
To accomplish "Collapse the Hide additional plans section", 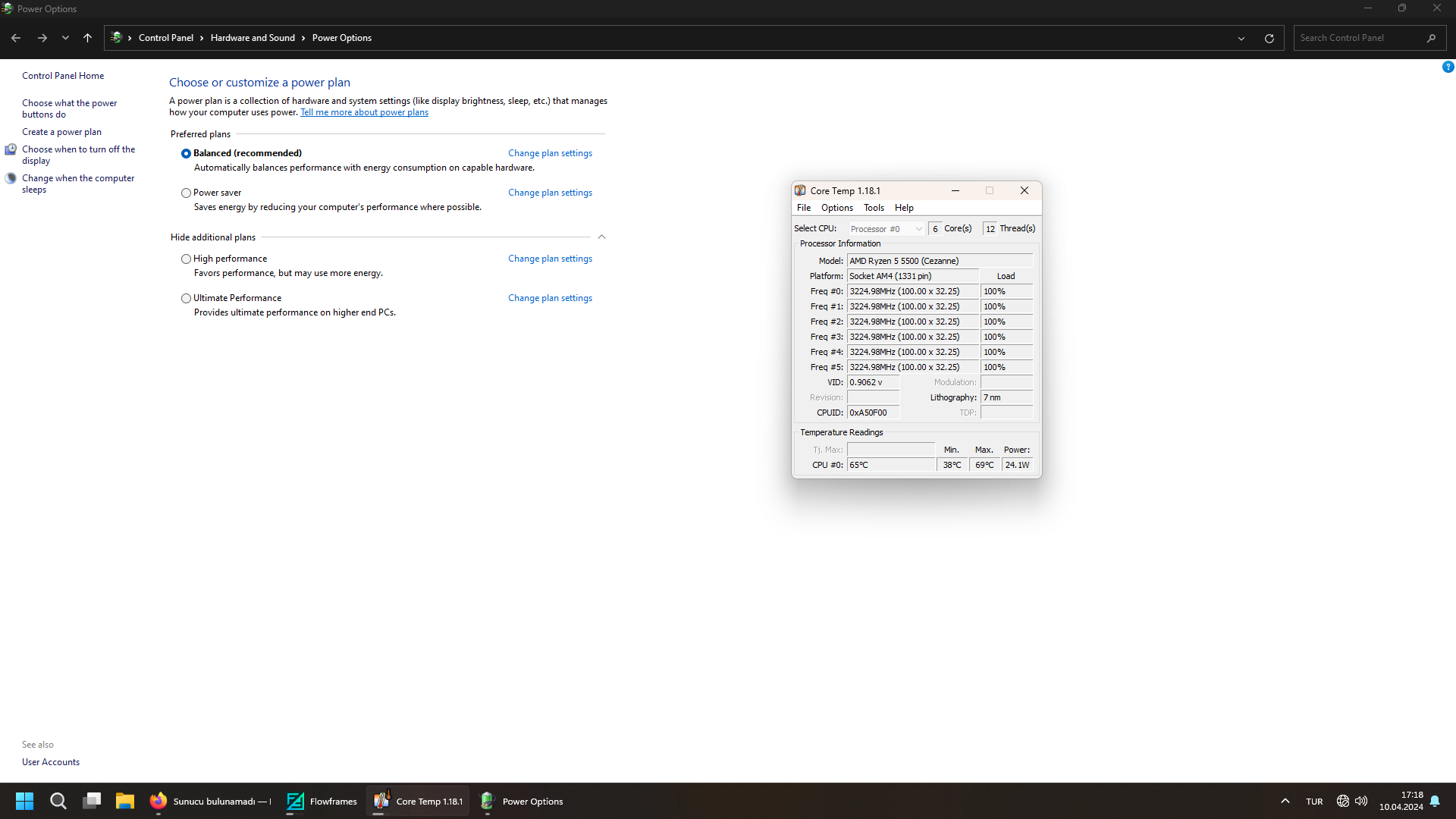I will tap(601, 237).
